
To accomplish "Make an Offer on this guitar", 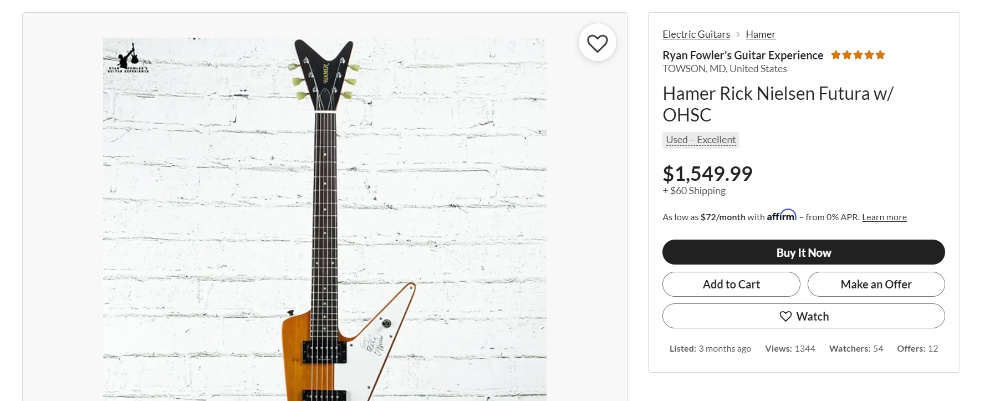I will pos(876,284).
